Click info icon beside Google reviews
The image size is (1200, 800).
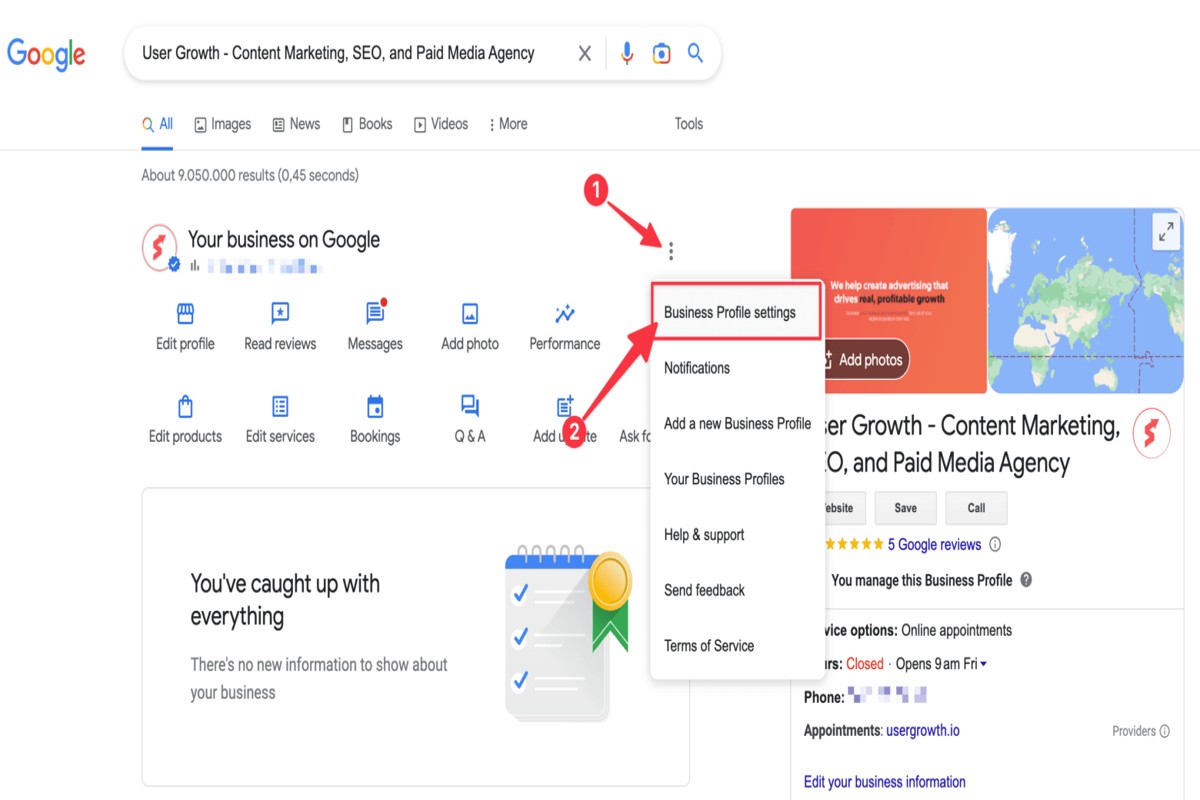pos(995,545)
